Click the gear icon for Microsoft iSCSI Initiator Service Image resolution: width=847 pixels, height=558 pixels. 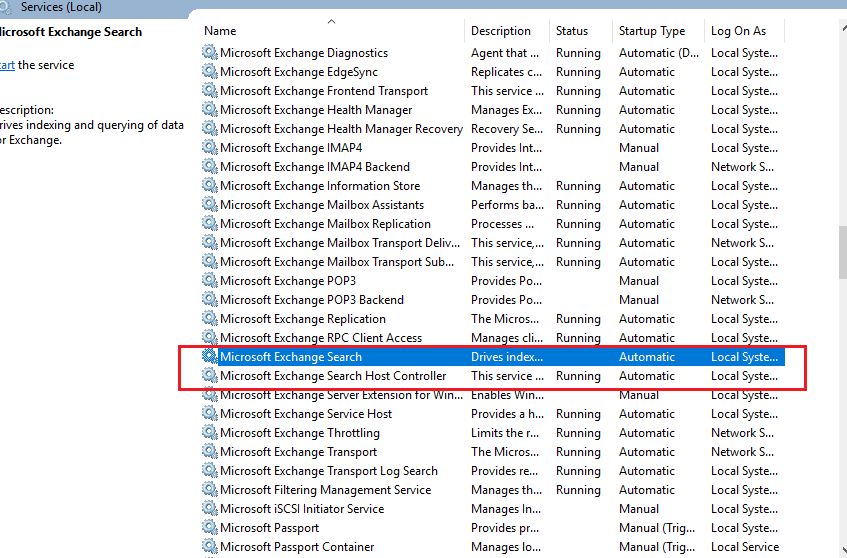point(210,508)
